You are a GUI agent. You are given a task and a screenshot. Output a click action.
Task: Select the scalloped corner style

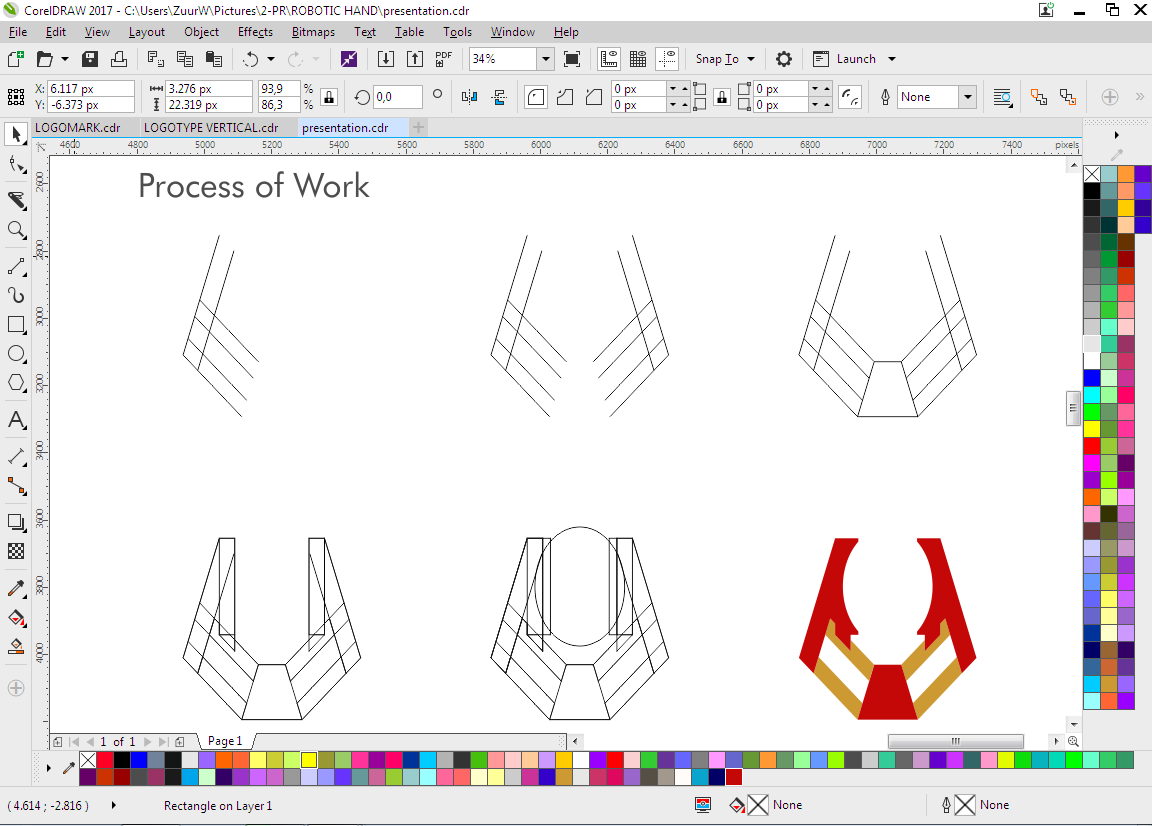point(565,96)
